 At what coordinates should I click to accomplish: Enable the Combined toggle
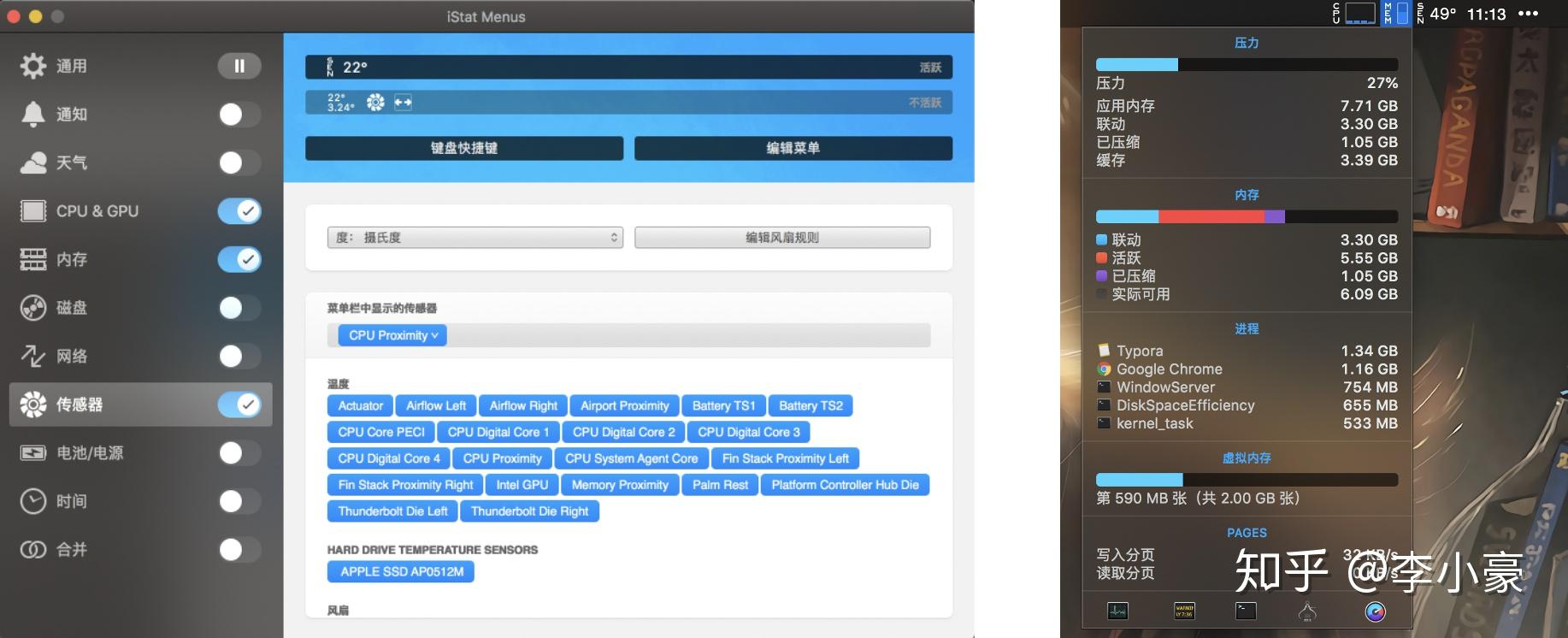tap(239, 549)
